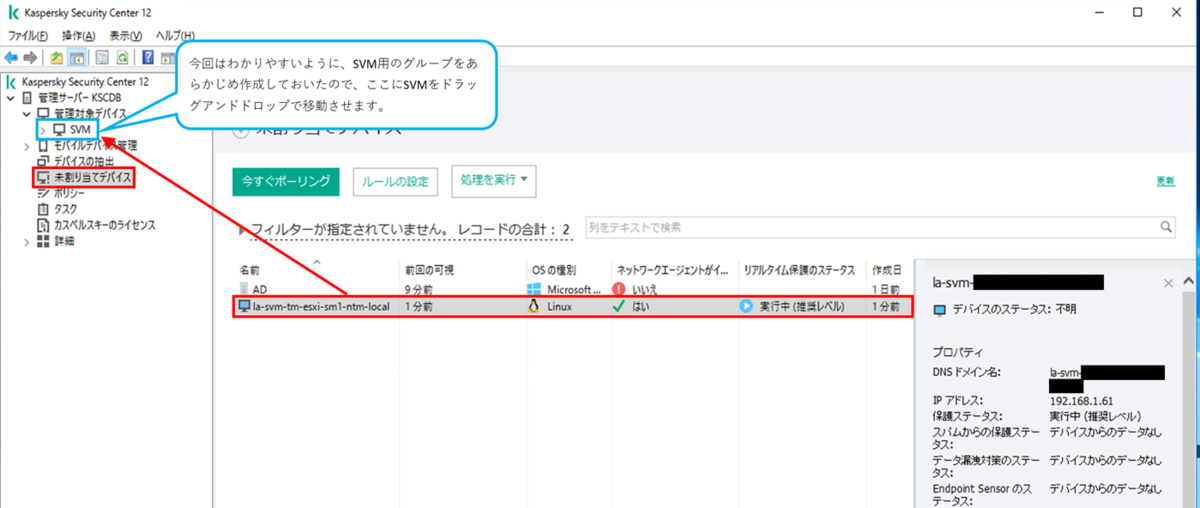
Task: Sort by the 名前 column header
Action: point(317,271)
